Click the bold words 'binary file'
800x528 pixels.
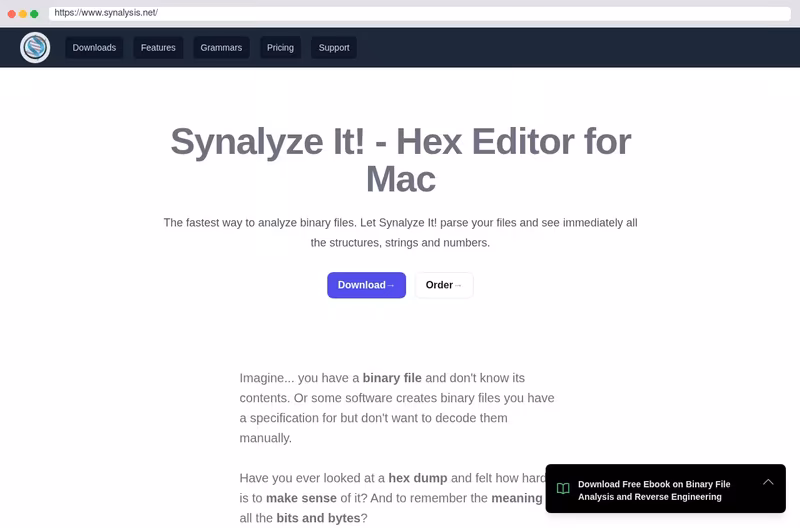coord(392,378)
